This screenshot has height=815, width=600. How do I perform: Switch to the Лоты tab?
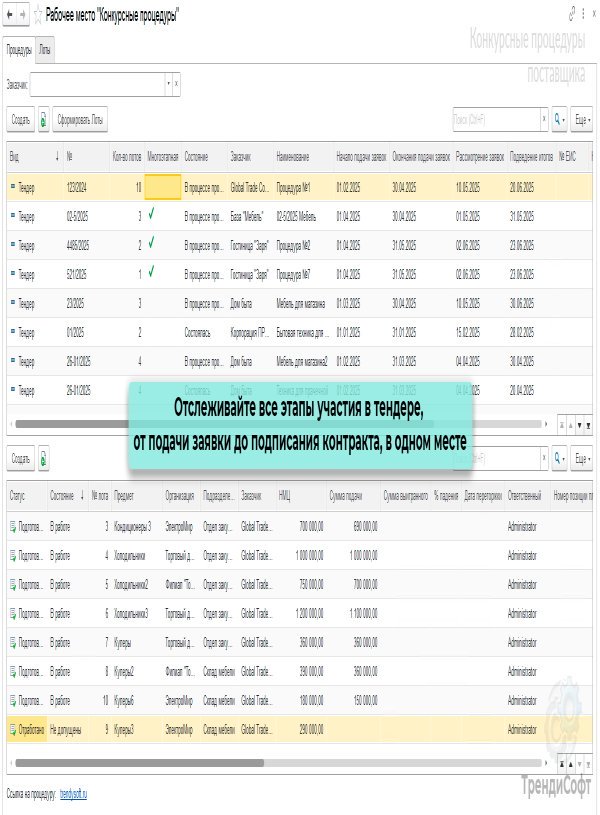tap(47, 48)
